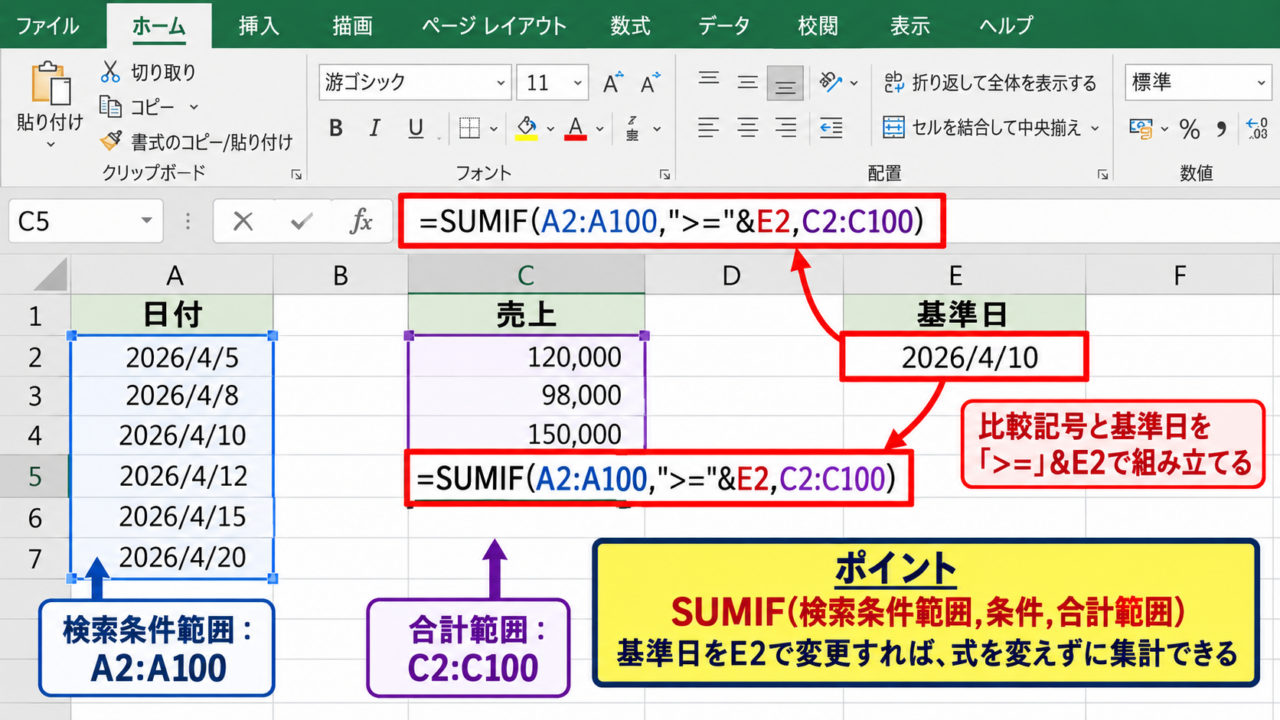Increase font size with the larger A icon
1280x720 pixels.
pyautogui.click(x=613, y=83)
